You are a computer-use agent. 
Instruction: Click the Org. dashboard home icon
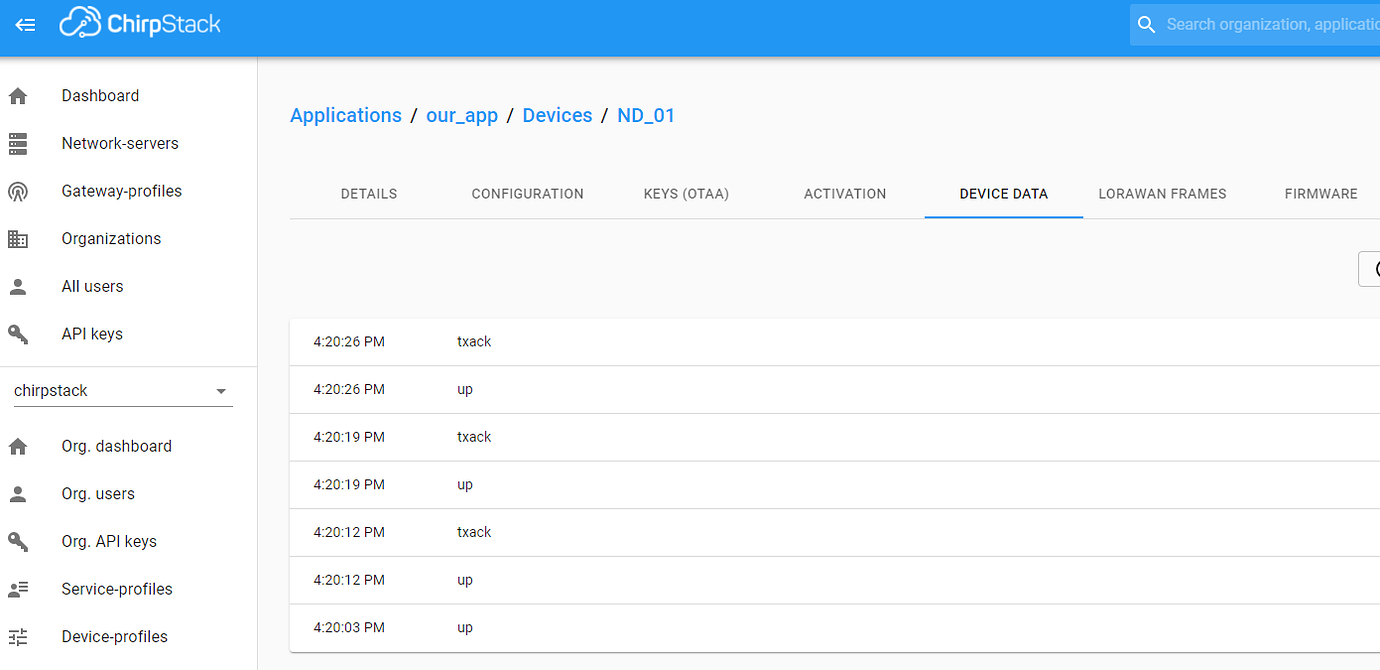18,447
